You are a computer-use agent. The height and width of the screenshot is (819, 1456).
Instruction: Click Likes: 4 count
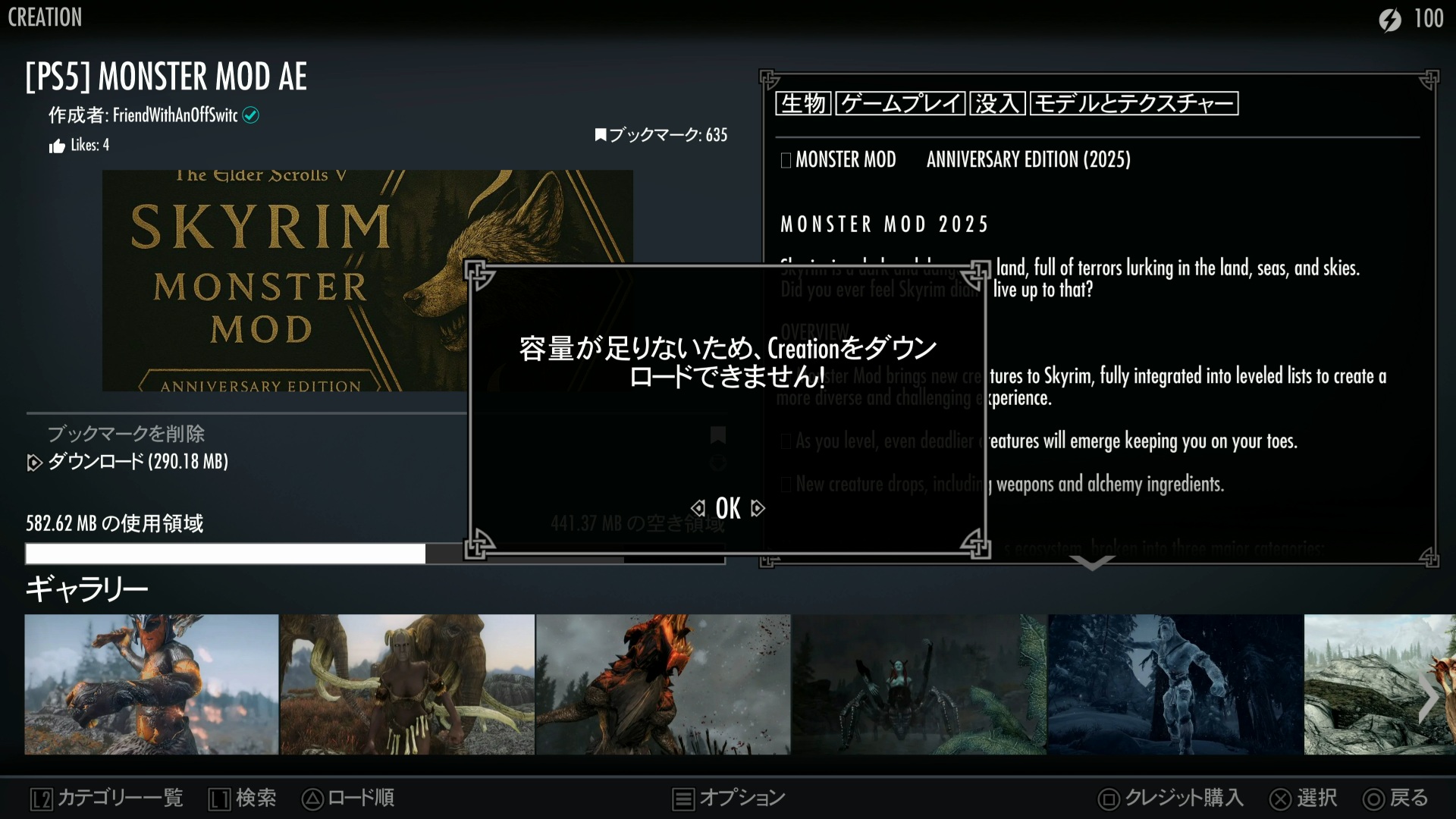tap(89, 145)
